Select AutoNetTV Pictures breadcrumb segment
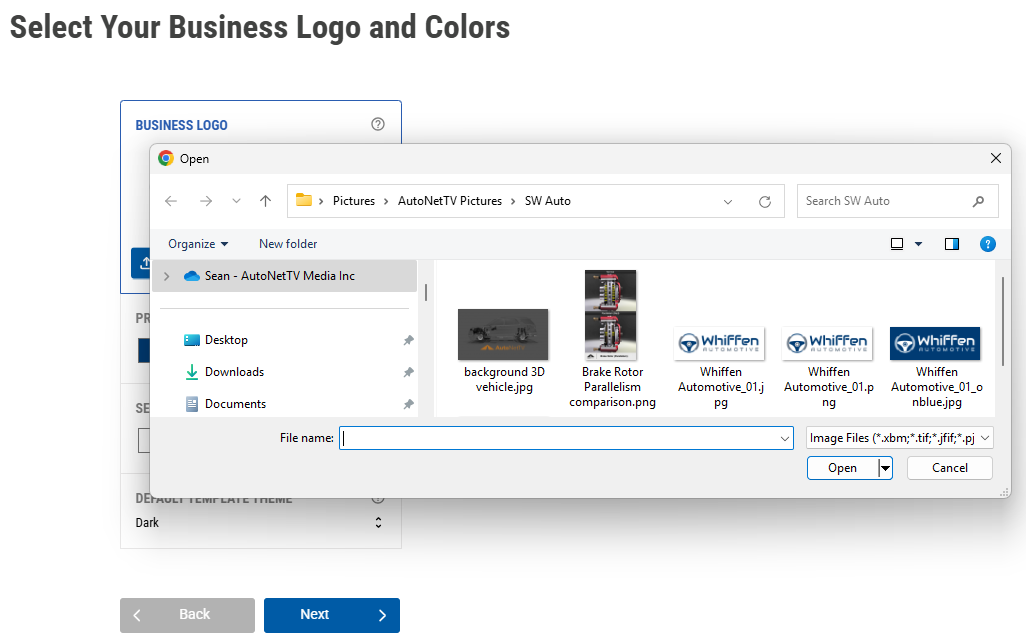This screenshot has width=1026, height=640. click(x=450, y=201)
